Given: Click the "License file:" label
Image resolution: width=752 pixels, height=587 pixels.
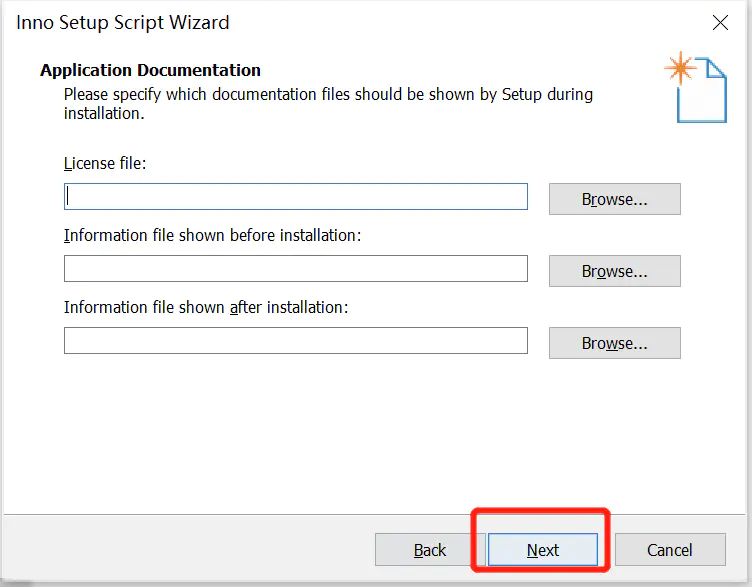Looking at the screenshot, I should coord(105,164).
